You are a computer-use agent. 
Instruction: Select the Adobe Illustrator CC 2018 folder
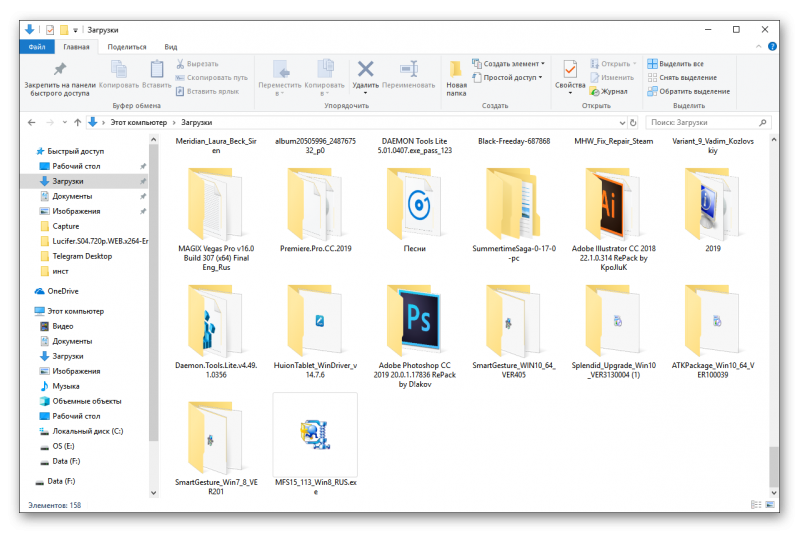613,219
